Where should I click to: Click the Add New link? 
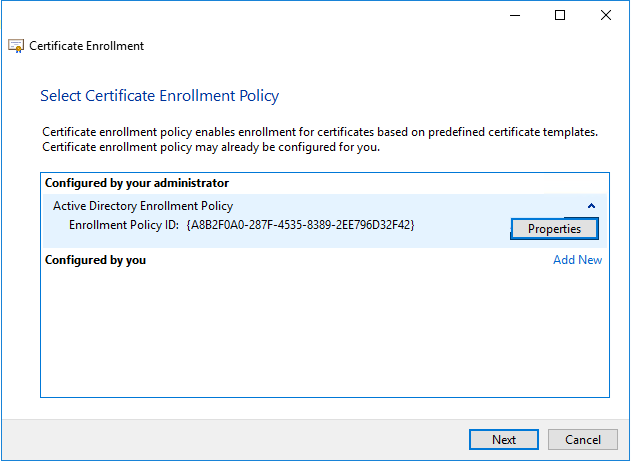click(577, 260)
